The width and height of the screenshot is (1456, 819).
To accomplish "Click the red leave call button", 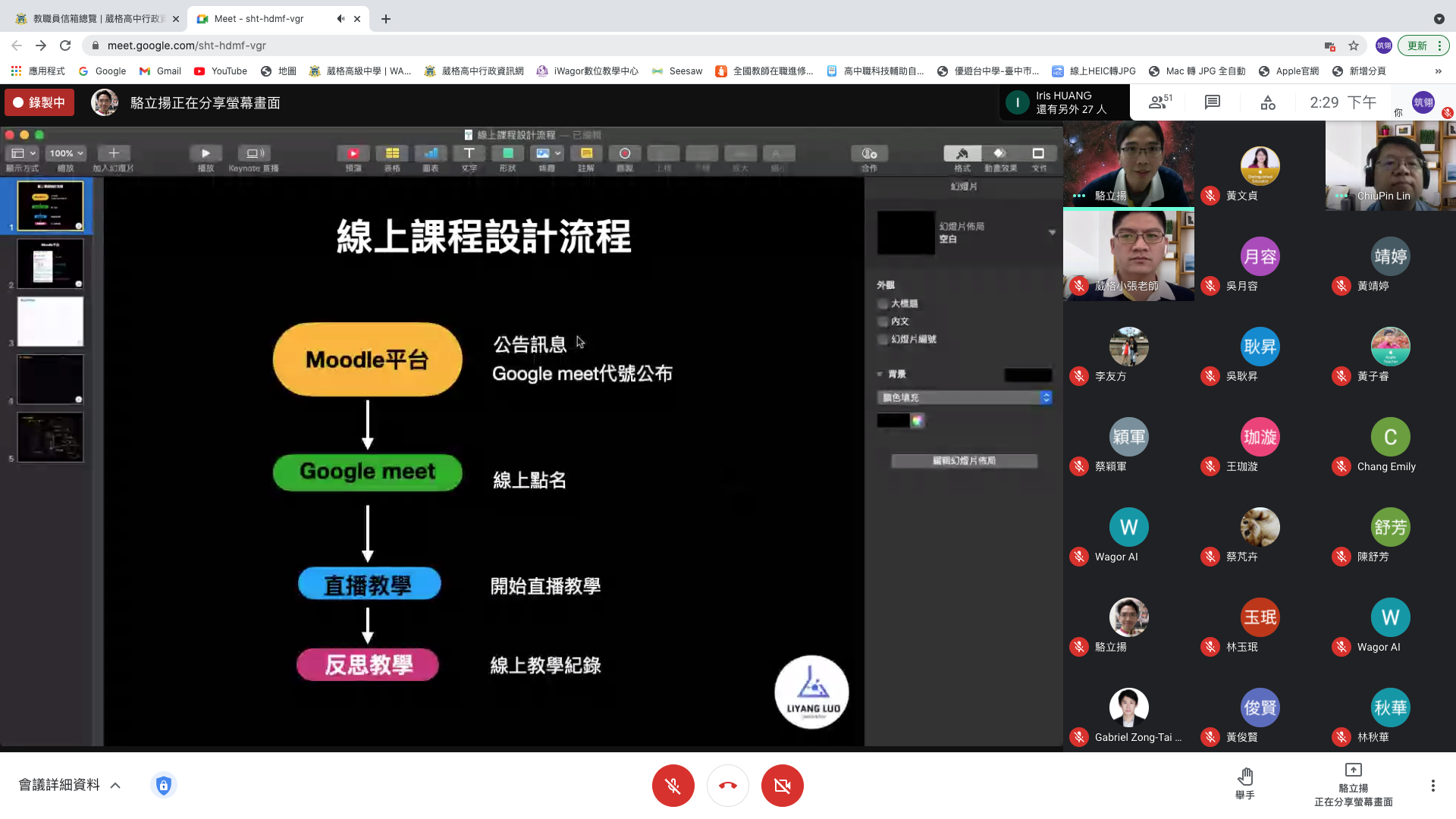I will pos(727,786).
